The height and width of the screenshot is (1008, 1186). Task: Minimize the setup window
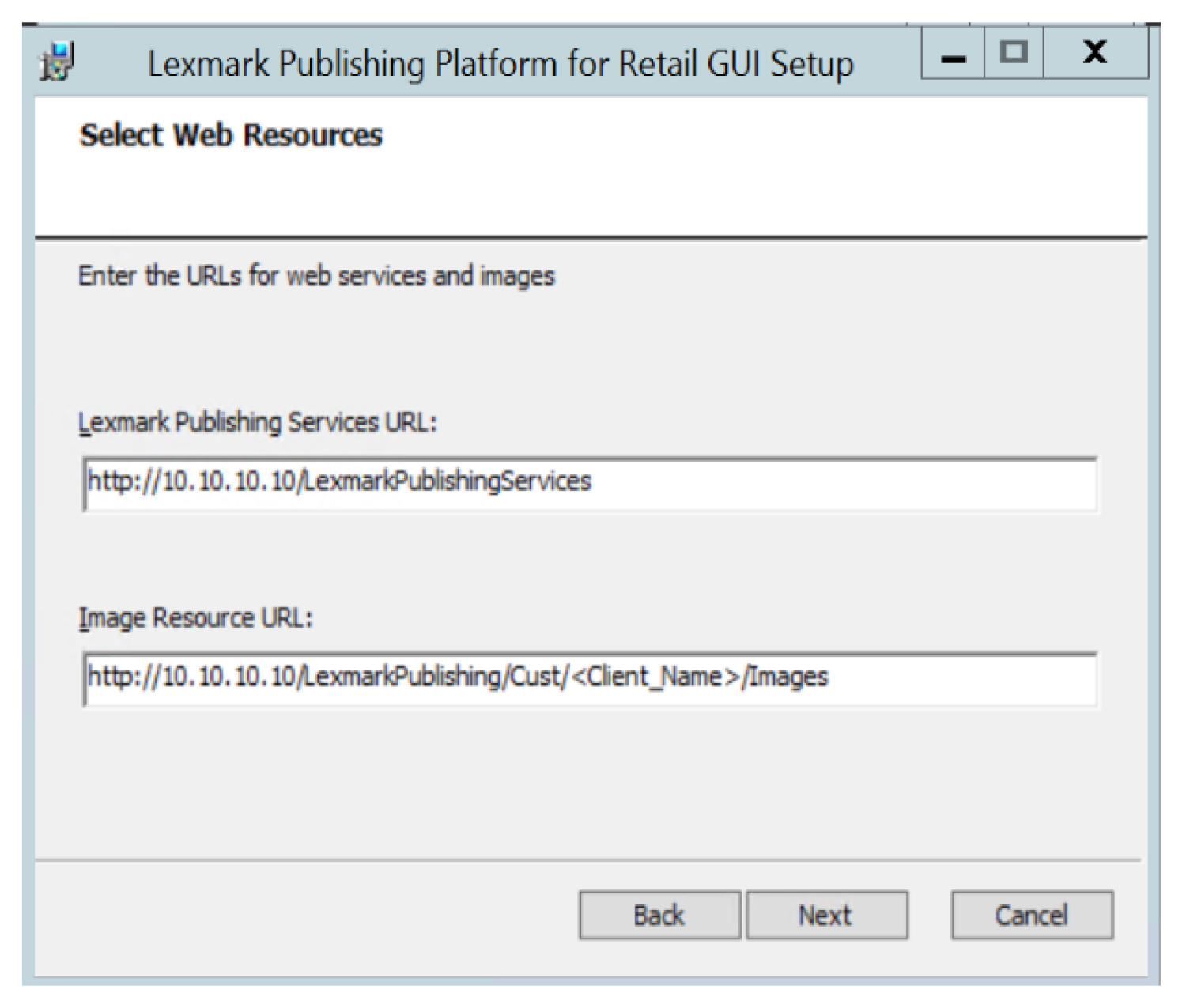[954, 54]
